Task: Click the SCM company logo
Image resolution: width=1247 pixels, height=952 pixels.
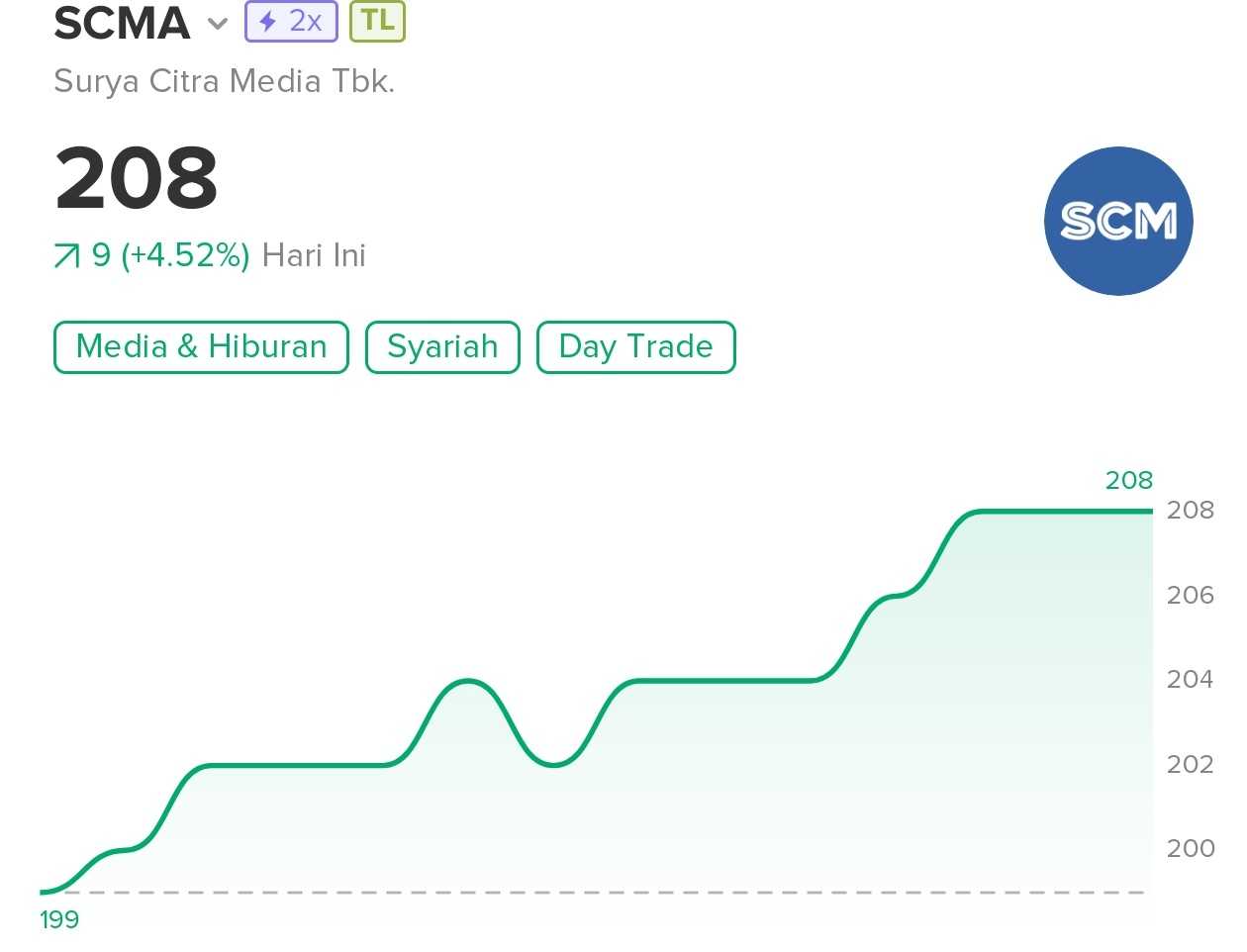Action: (1118, 221)
